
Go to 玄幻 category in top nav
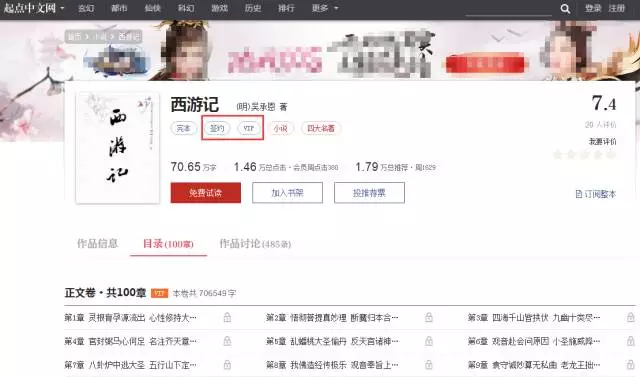[86, 8]
